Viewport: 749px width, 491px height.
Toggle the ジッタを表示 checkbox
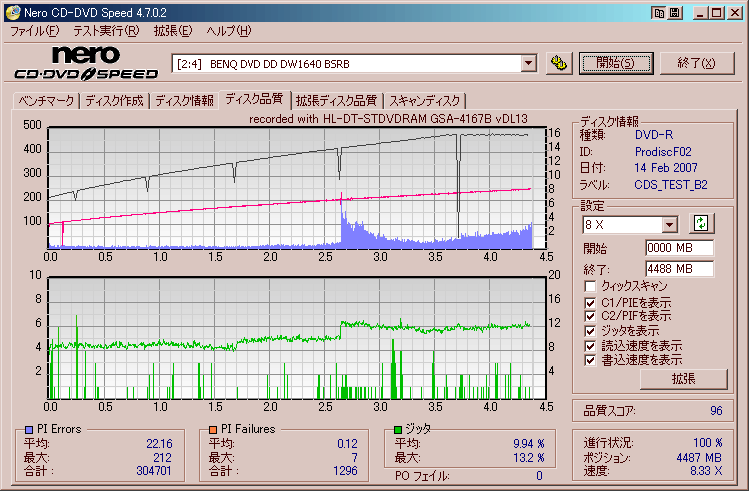(590, 331)
